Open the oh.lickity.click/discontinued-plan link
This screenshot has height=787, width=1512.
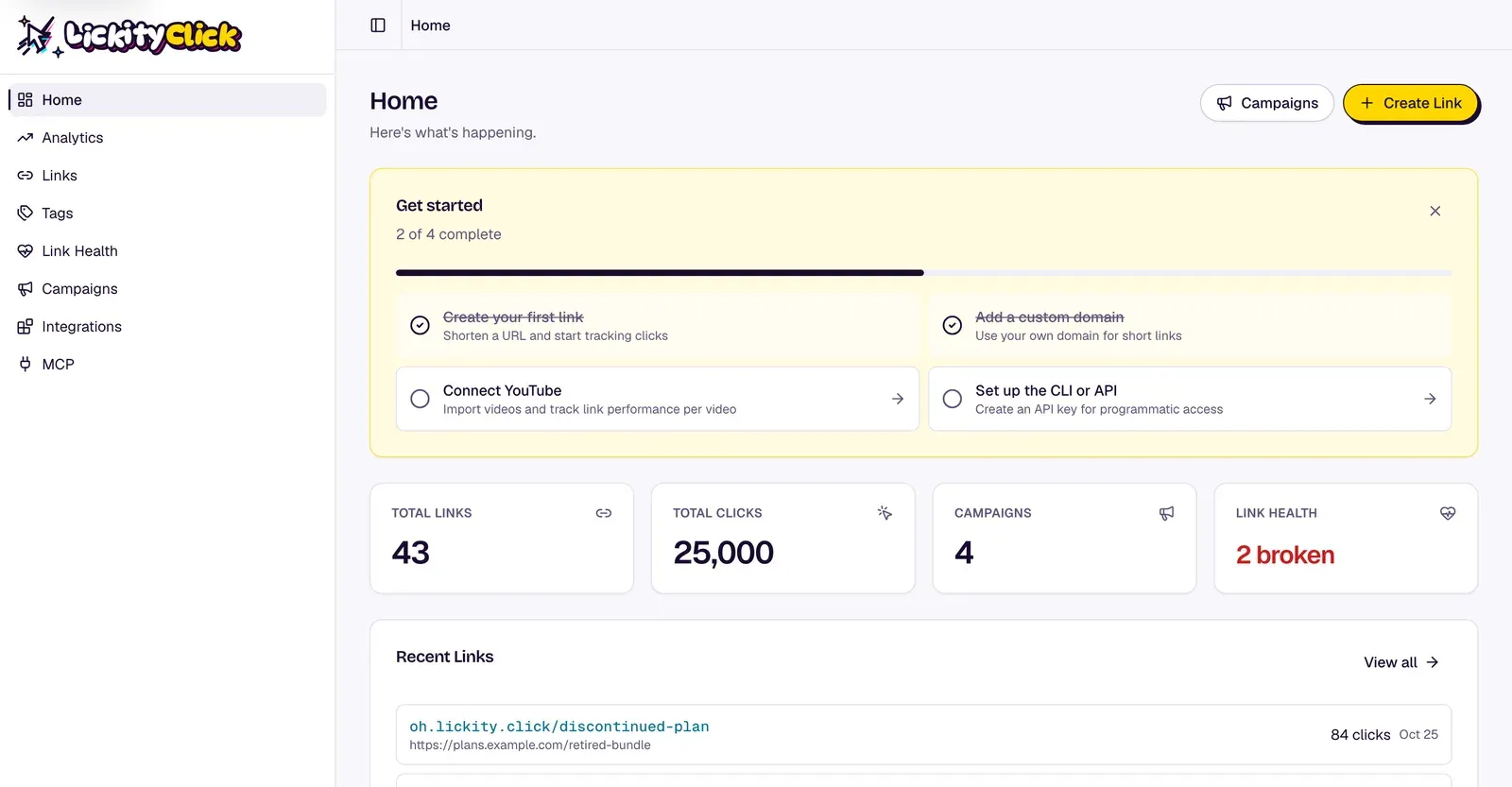click(559, 727)
